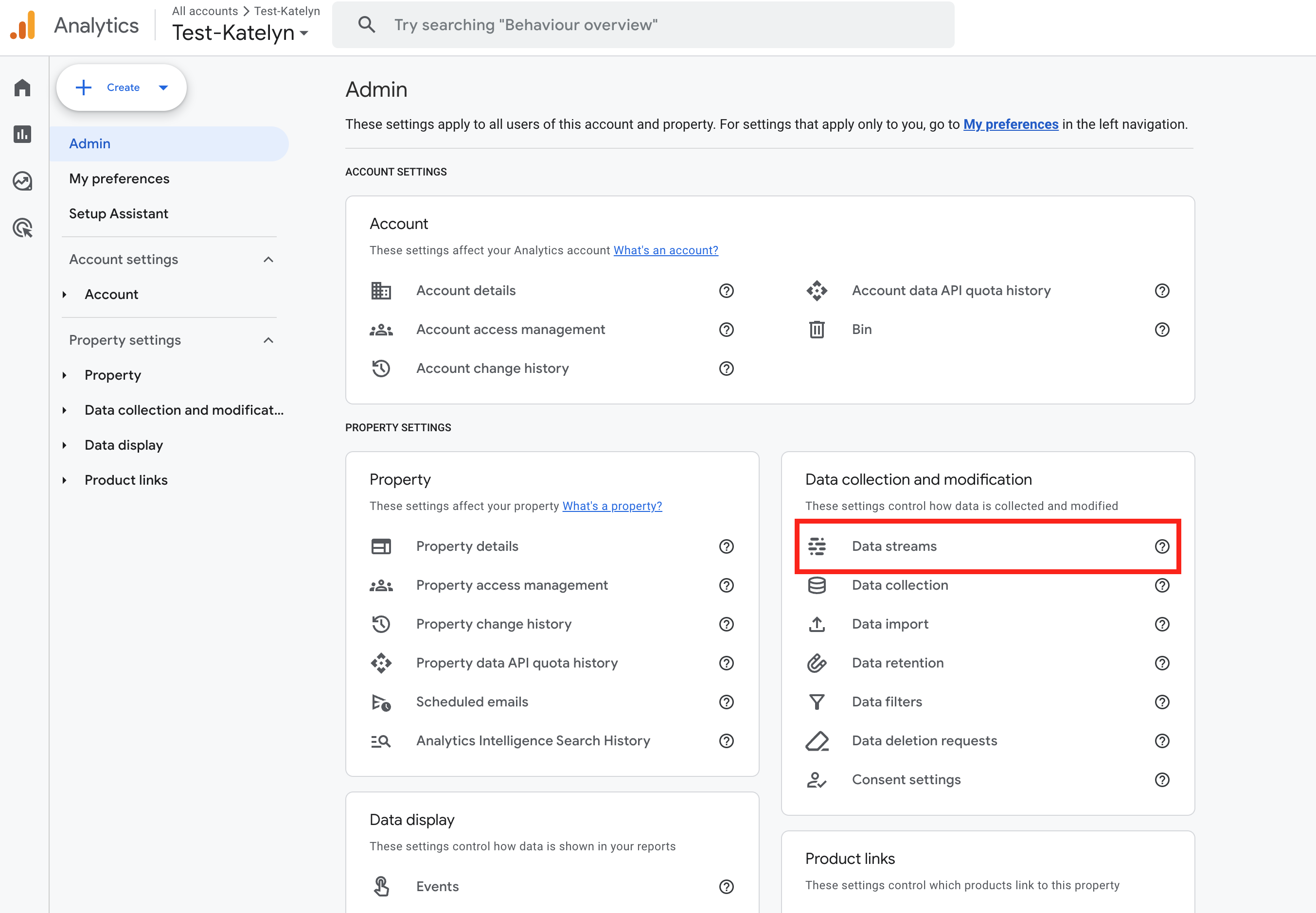
Task: Open the What's an account? link
Action: click(665, 250)
